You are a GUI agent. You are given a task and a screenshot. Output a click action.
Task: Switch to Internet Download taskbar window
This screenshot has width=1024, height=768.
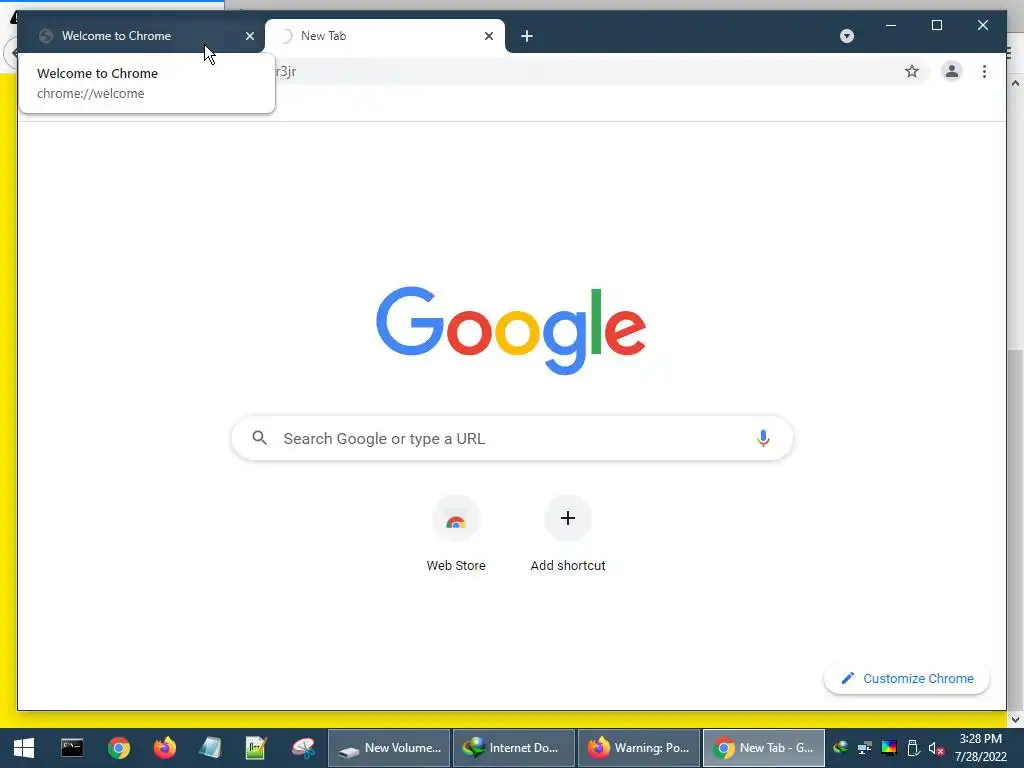514,748
